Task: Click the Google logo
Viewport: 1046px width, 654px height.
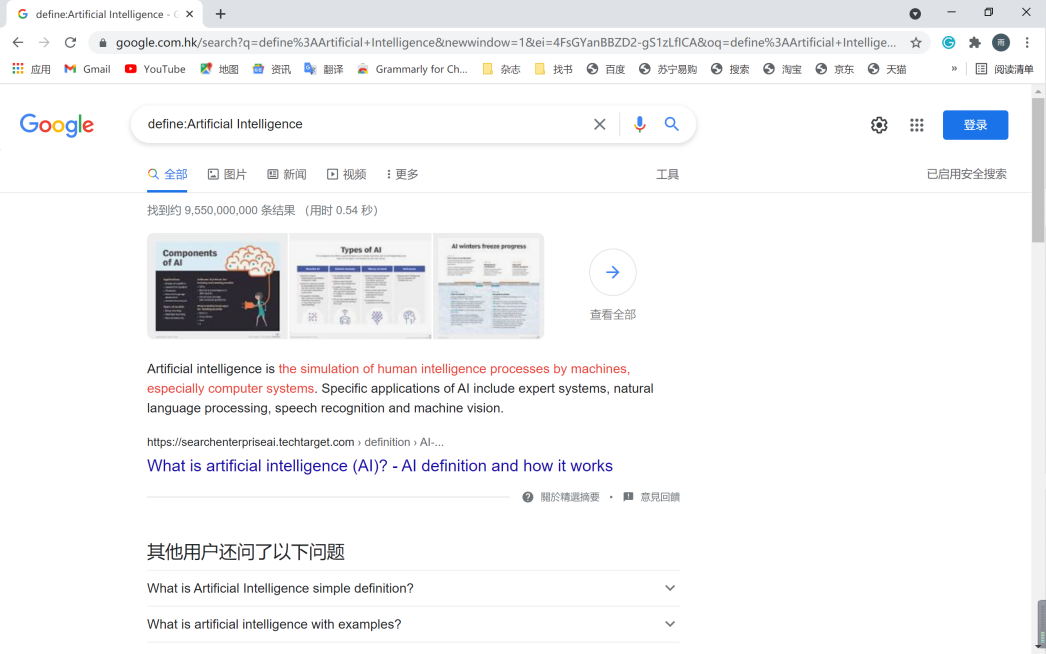Action: tap(57, 125)
